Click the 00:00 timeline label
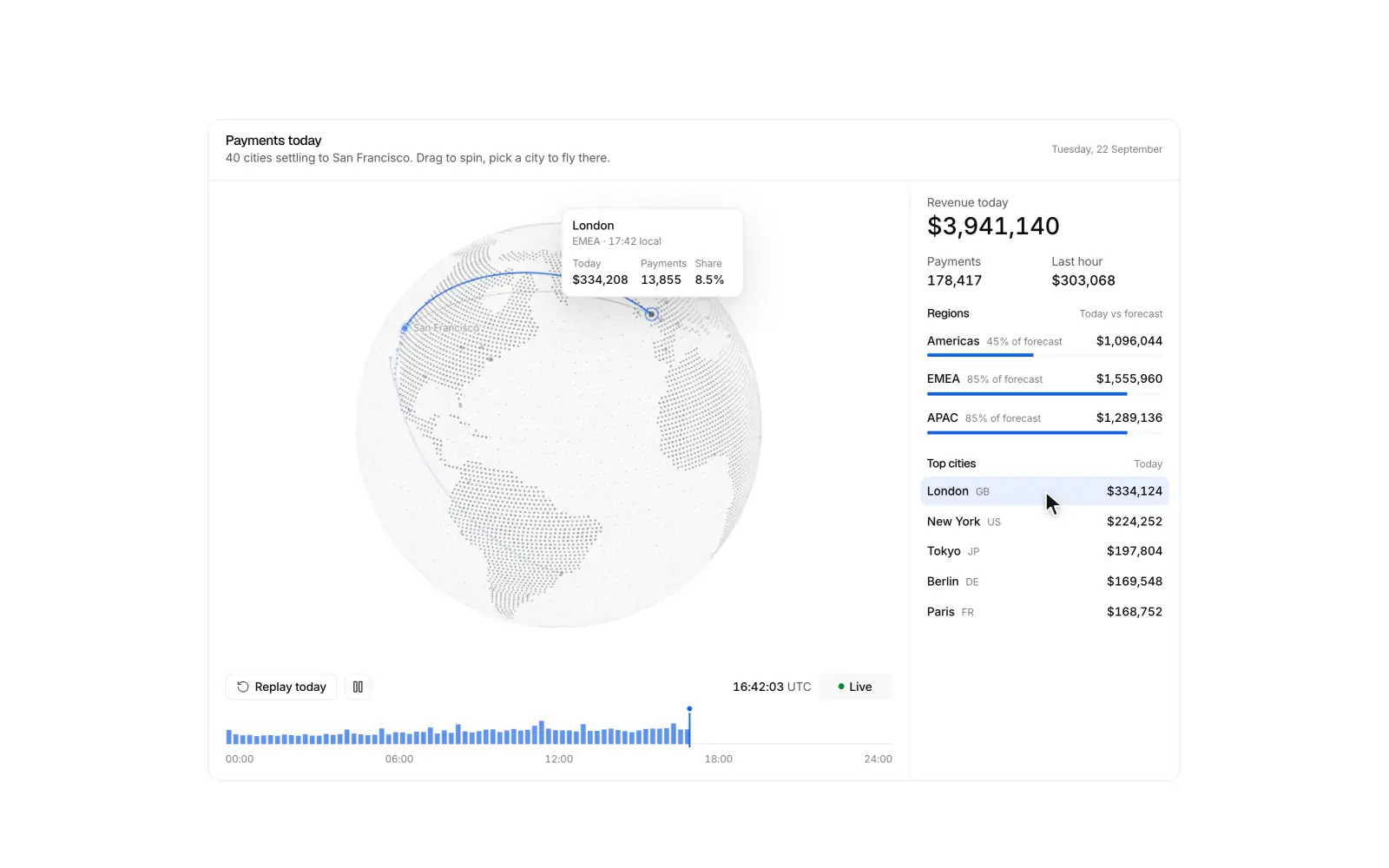1389x868 pixels. [x=240, y=759]
